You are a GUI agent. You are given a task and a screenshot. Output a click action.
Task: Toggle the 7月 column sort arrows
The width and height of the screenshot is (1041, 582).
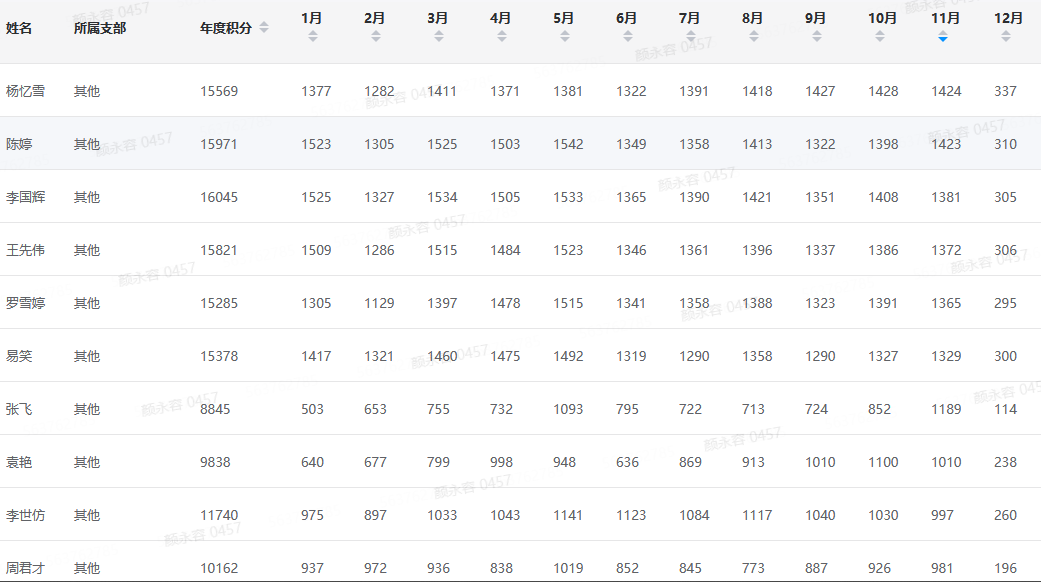[691, 37]
